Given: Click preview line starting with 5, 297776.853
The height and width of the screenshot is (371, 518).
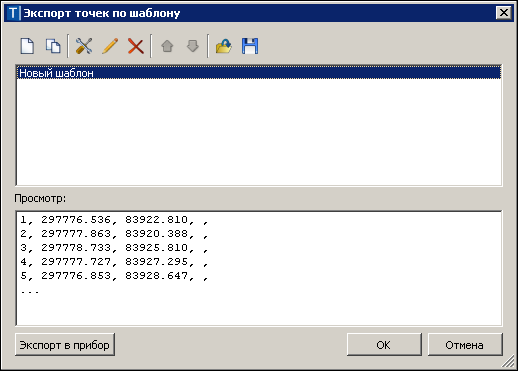Looking at the screenshot, I should pyautogui.click(x=114, y=276).
